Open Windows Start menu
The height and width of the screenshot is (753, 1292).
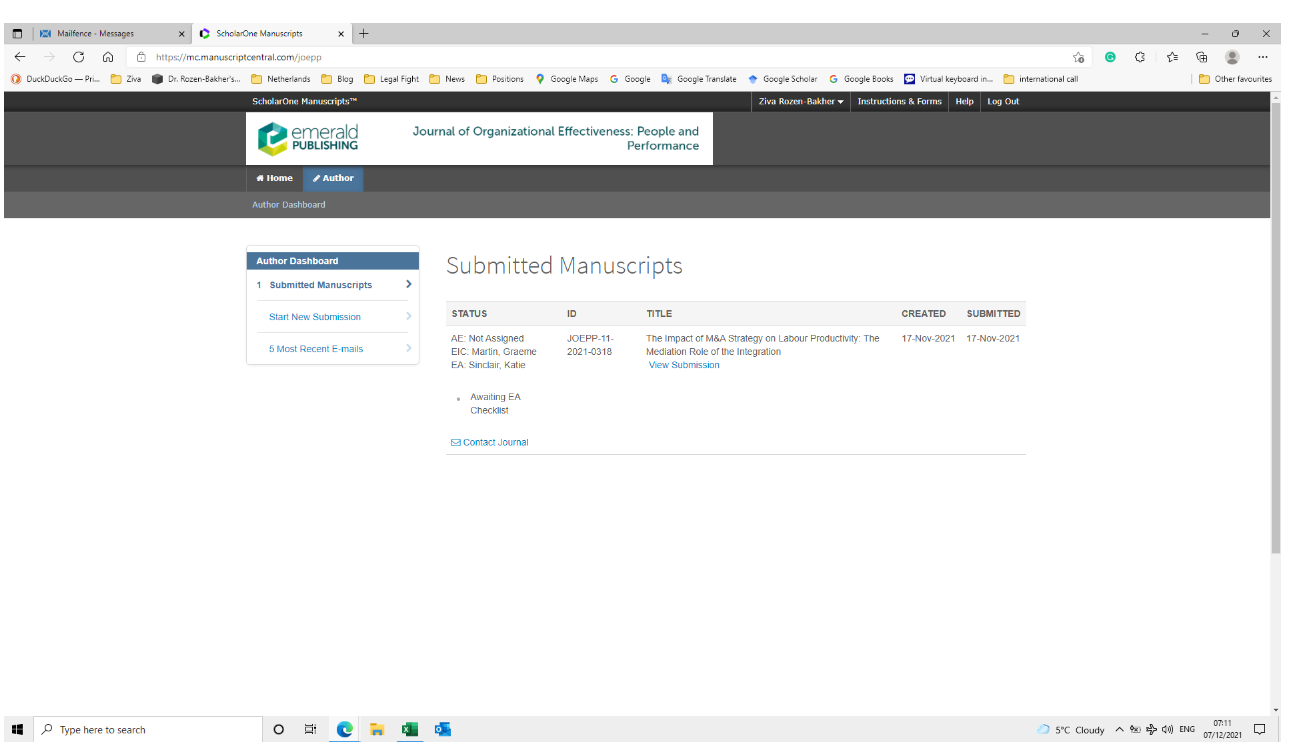[x=17, y=729]
